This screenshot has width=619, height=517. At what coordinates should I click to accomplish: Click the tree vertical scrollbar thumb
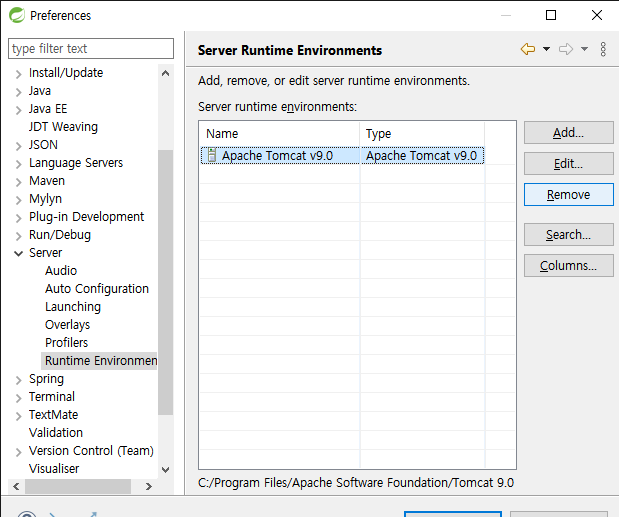165,282
